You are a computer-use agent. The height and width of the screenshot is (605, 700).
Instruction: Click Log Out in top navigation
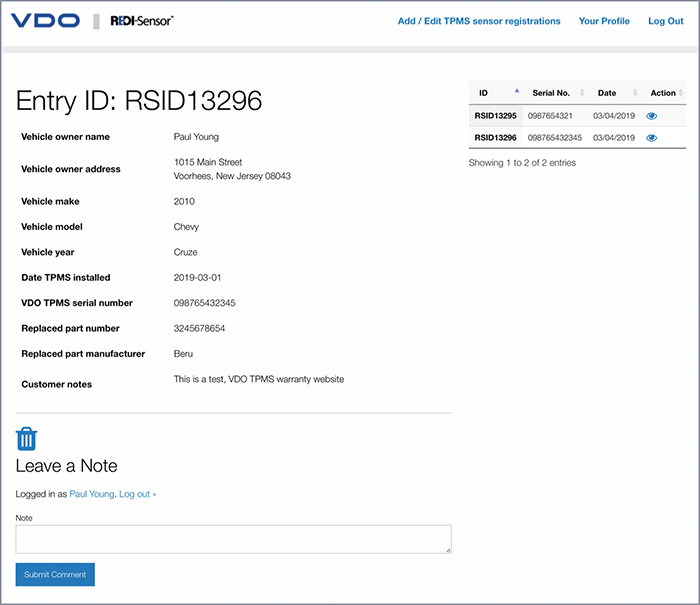[666, 21]
